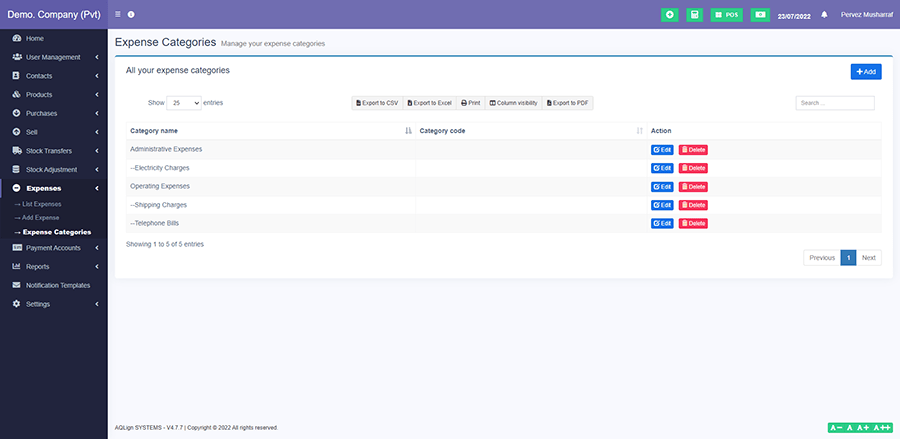Expand Products chevron arrow
Image resolution: width=900 pixels, height=439 pixels.
point(97,95)
